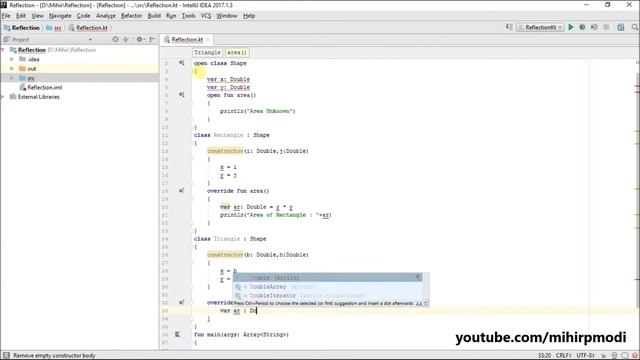Choose DoubleIterator completion suggestion
This screenshot has width=640, height=360.
click(x=328, y=295)
